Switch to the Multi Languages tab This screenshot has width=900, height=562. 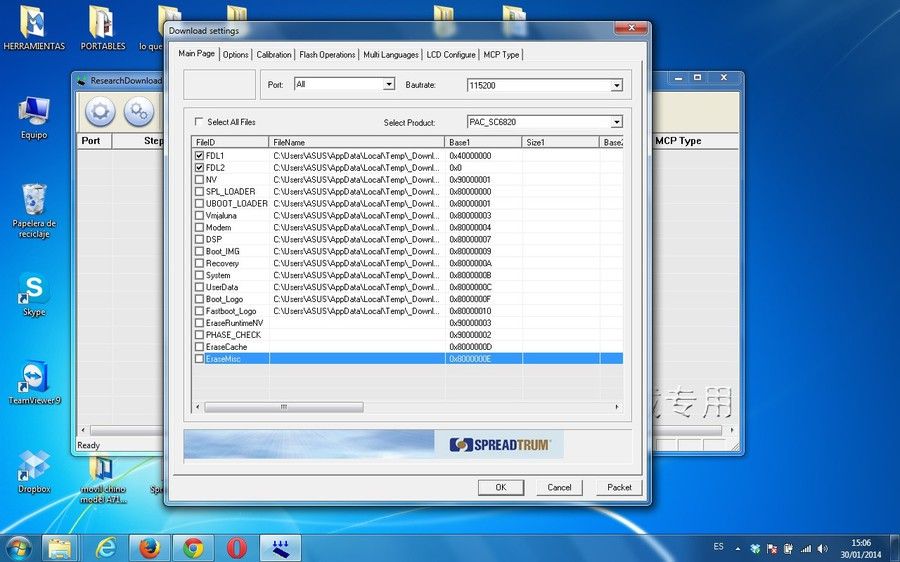[x=391, y=55]
